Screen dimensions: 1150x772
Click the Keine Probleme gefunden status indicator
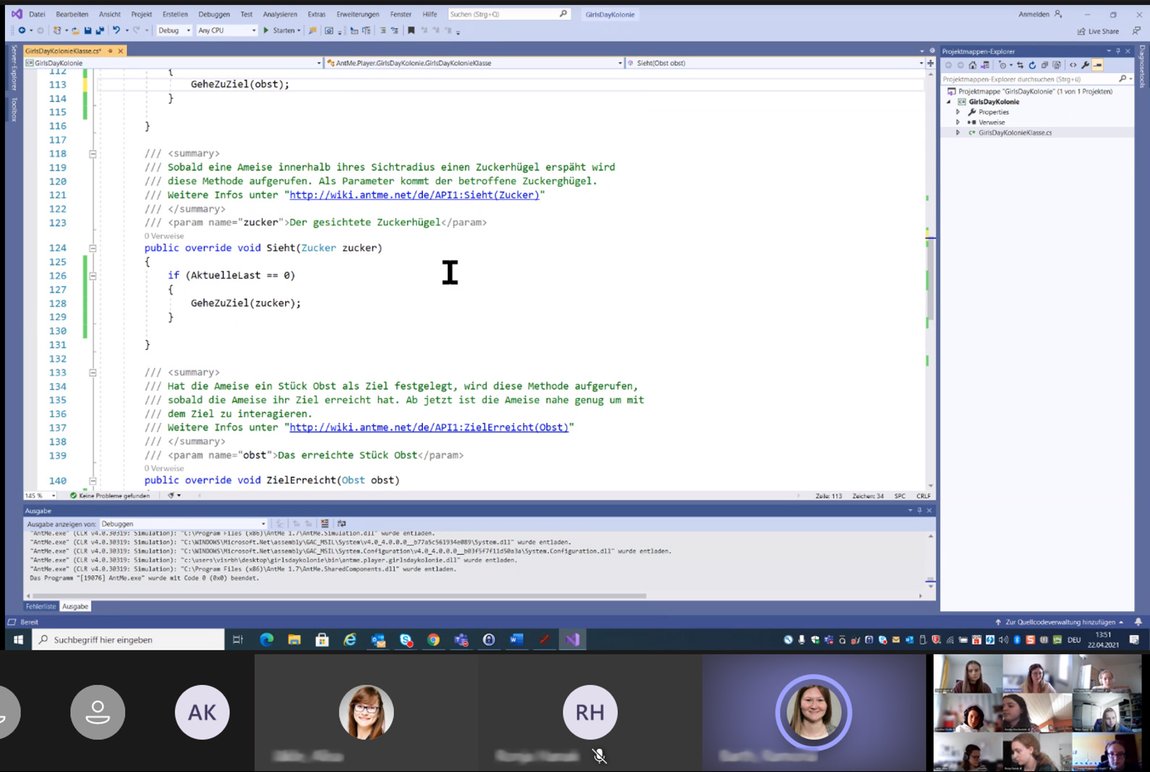click(x=110, y=496)
